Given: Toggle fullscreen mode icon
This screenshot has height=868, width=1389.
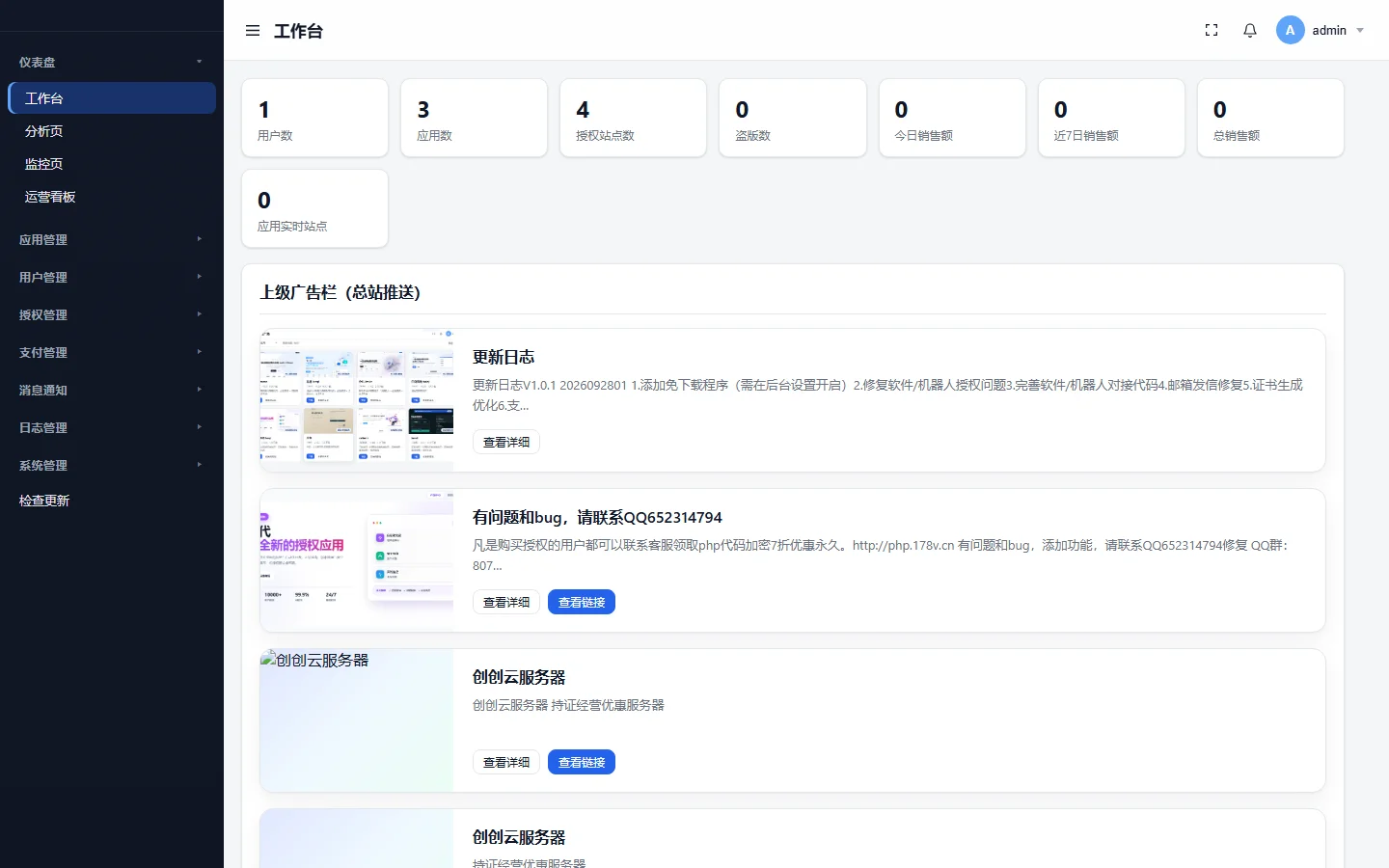Looking at the screenshot, I should pyautogui.click(x=1212, y=31).
